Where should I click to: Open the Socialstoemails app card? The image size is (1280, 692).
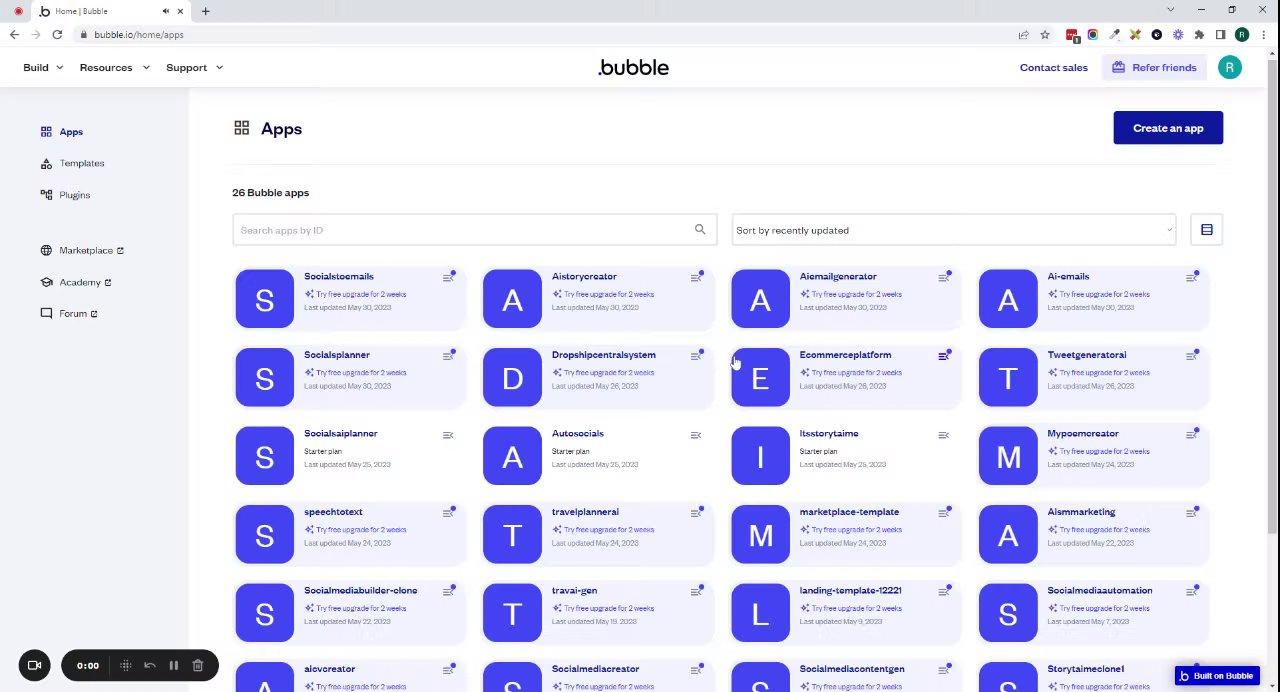click(350, 298)
